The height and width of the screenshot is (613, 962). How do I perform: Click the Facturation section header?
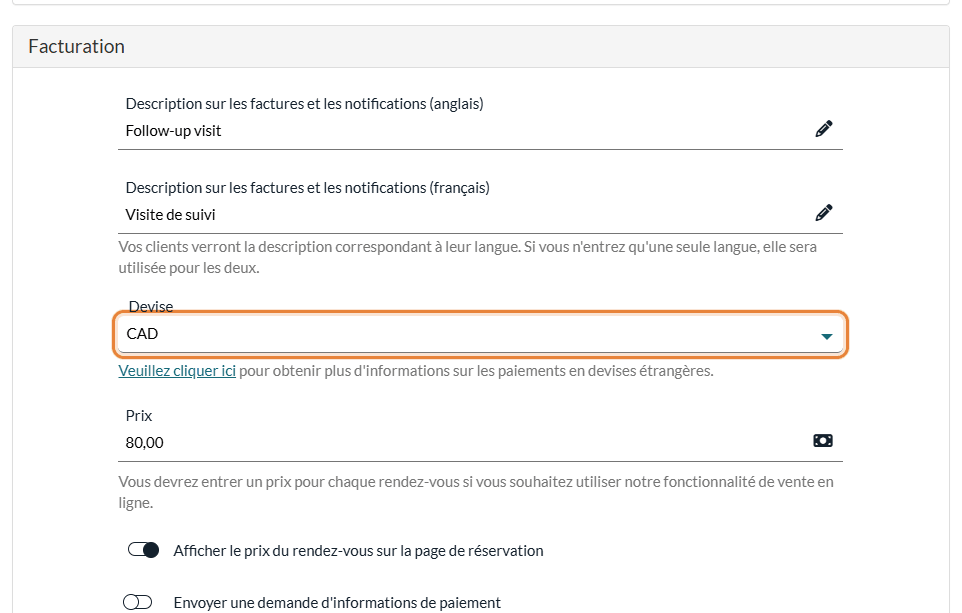pos(481,47)
